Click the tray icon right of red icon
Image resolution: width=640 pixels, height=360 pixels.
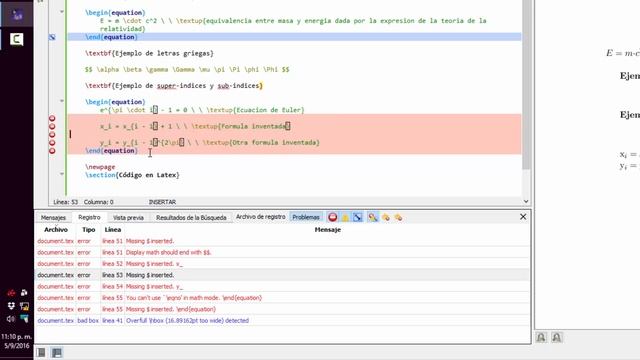point(24,293)
